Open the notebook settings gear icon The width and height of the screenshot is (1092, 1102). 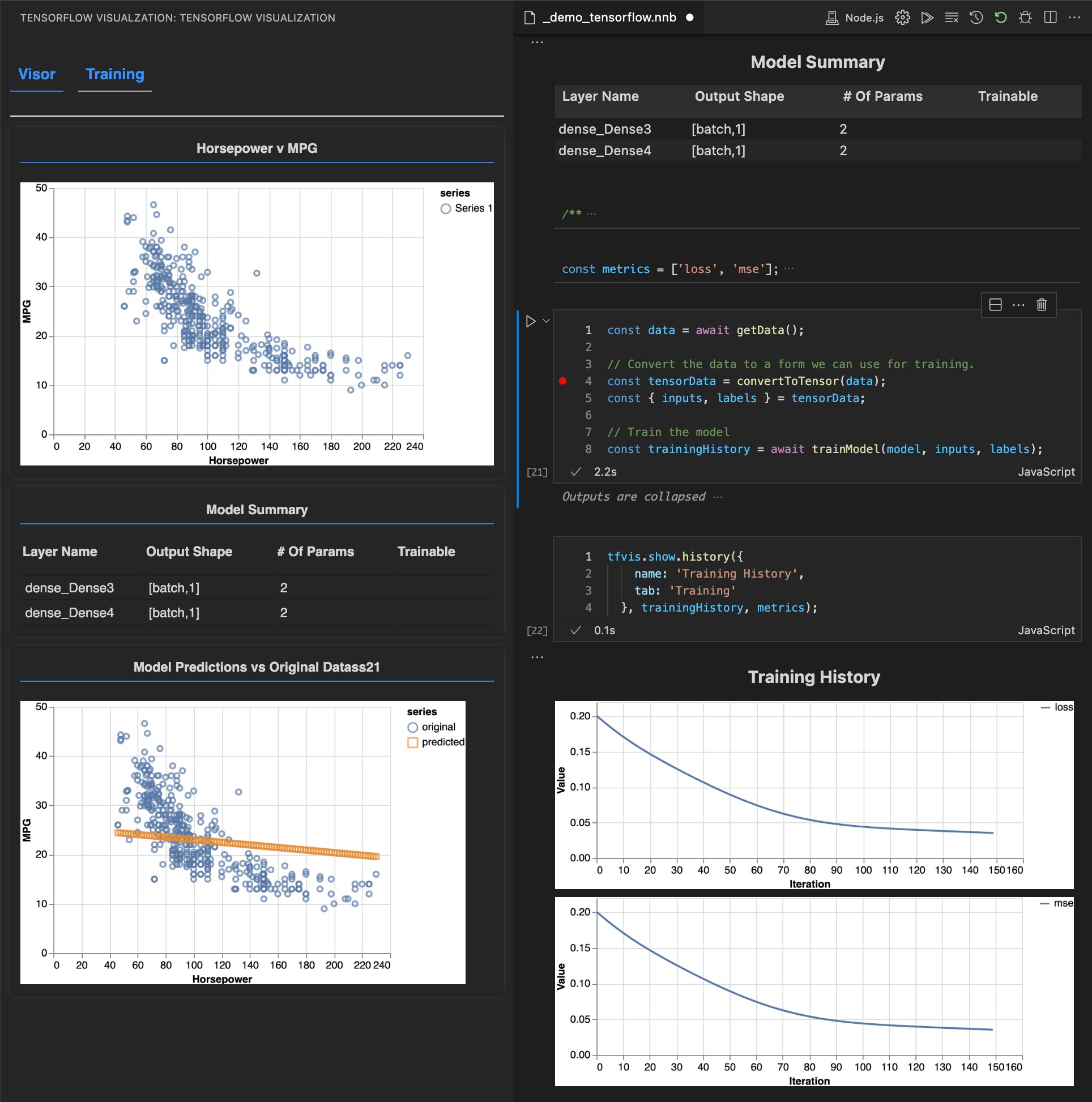point(903,18)
